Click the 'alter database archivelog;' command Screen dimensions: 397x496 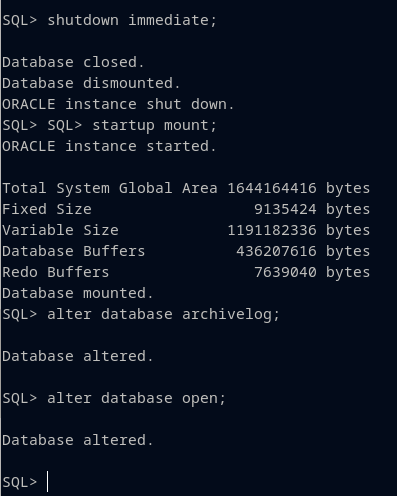[163, 314]
